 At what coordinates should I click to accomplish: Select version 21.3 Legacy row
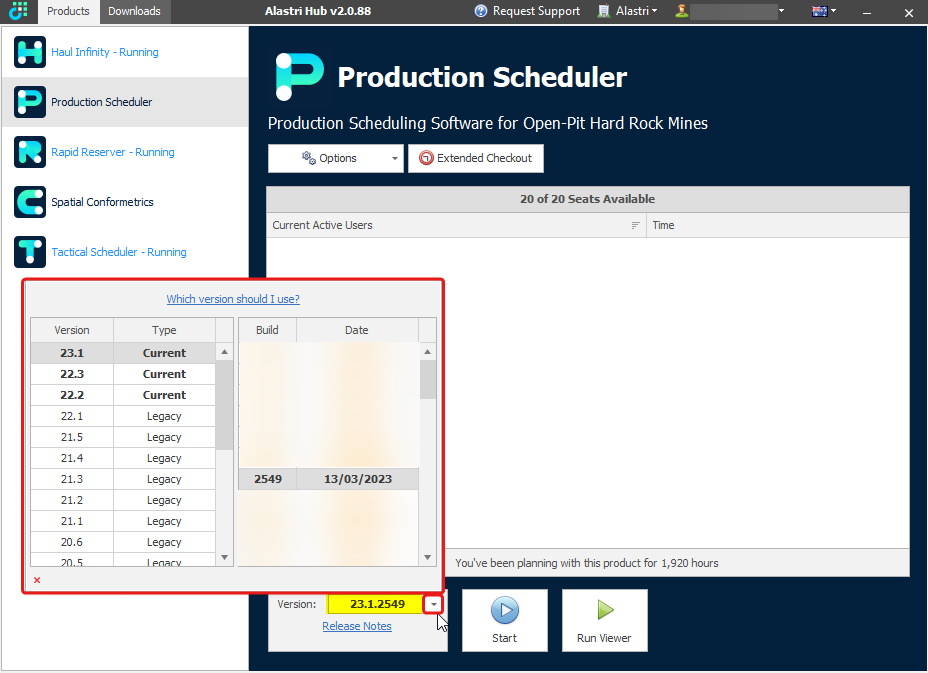pos(123,479)
